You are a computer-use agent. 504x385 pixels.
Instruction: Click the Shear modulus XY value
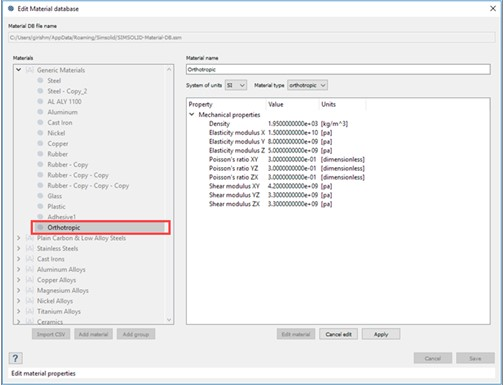[x=293, y=186]
